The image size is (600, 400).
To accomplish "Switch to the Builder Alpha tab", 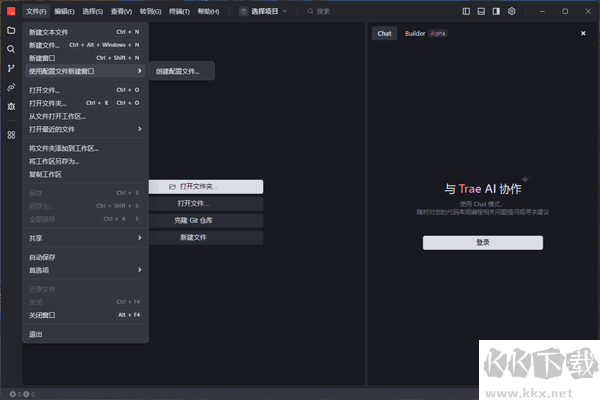I will point(425,33).
